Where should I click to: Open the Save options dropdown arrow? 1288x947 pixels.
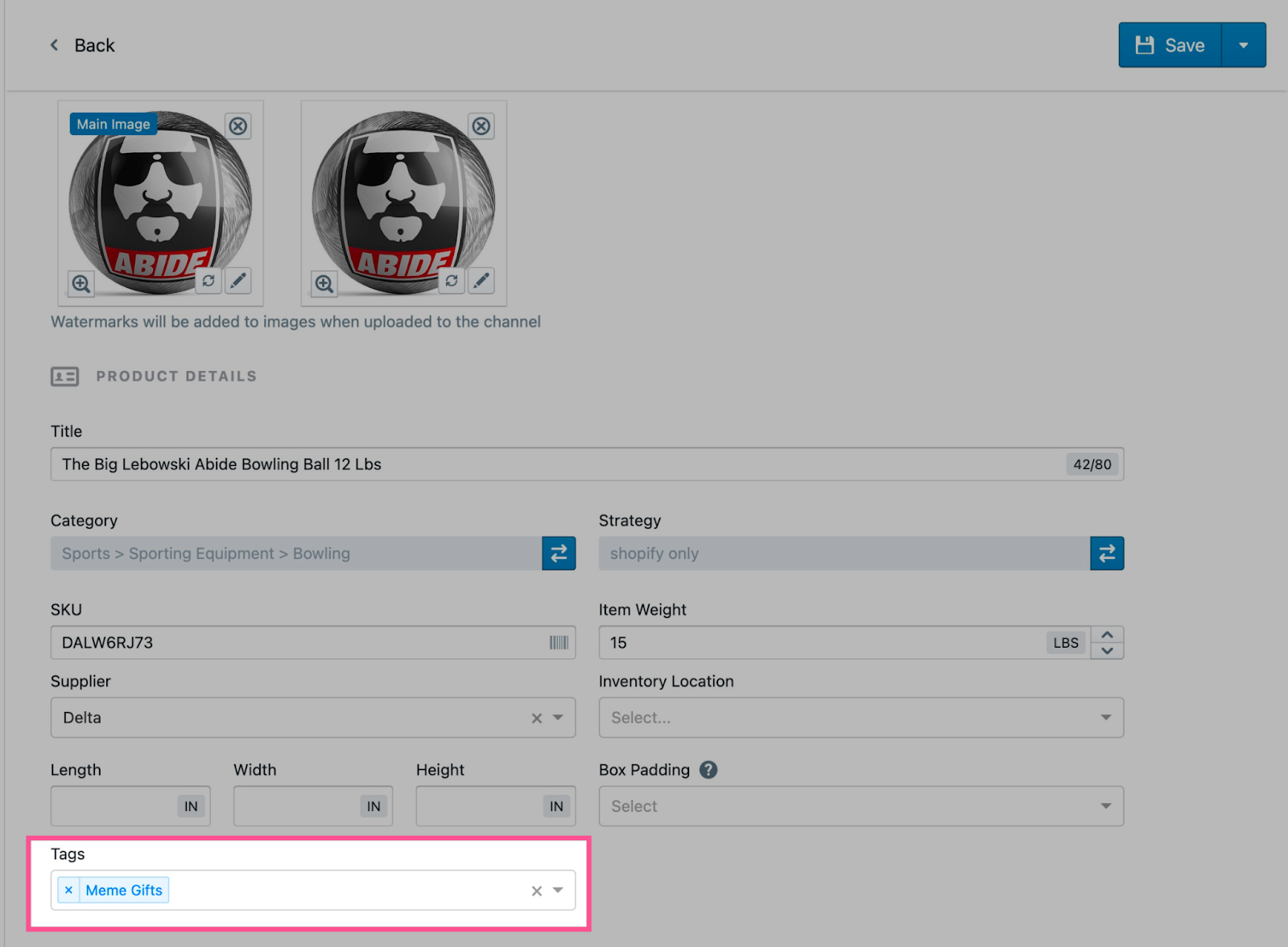(x=1244, y=45)
